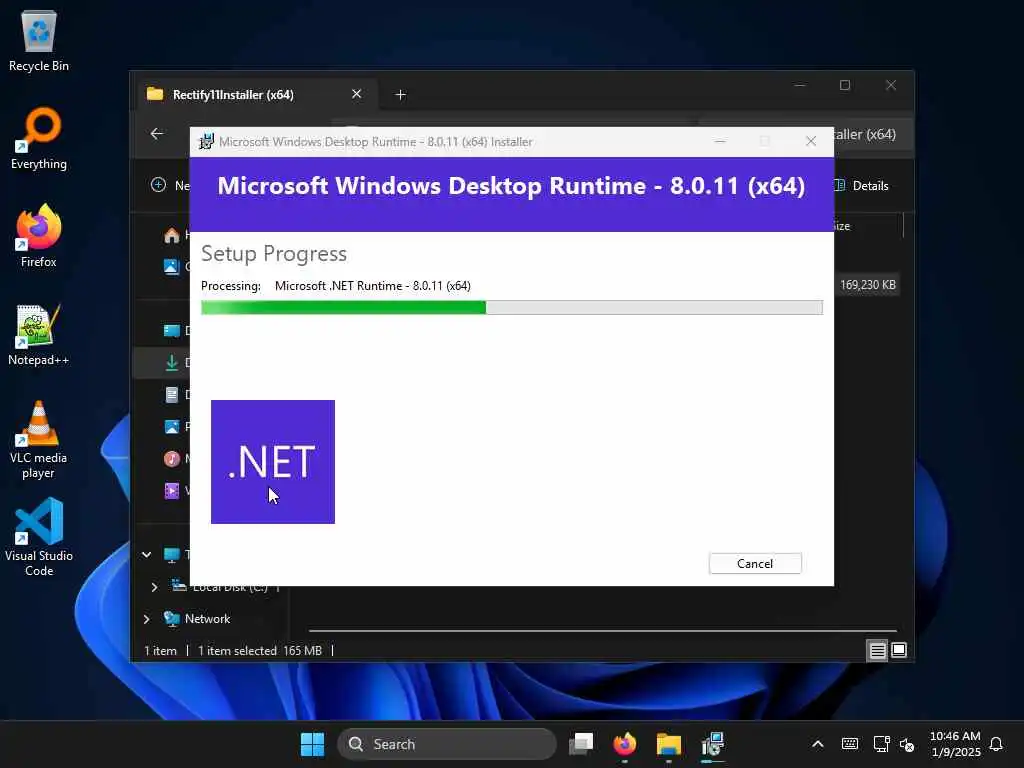Screen dimensions: 1024x768
Task: Click the setup progress bar
Action: pos(511,308)
